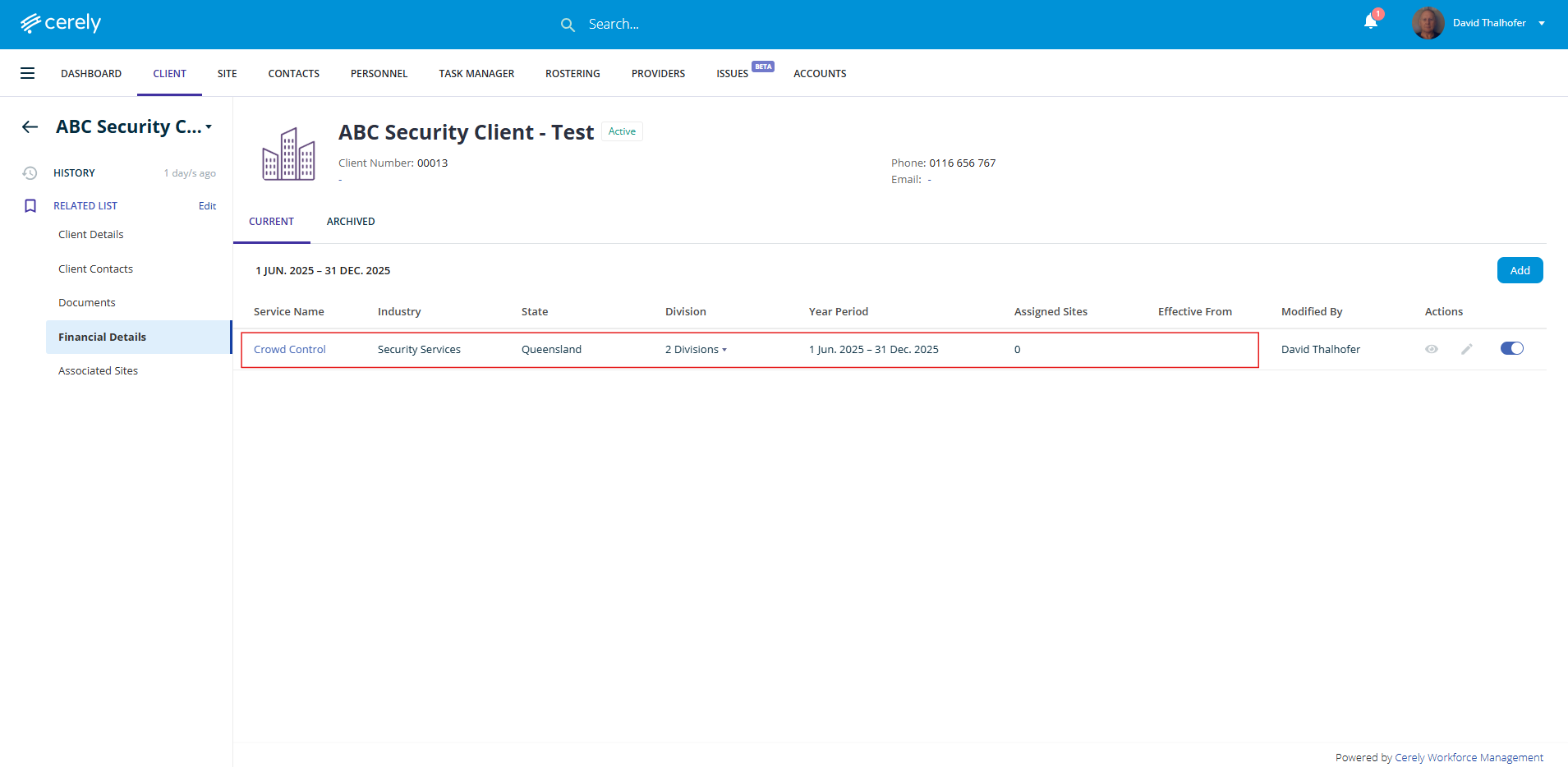Image resolution: width=1568 pixels, height=767 pixels.
Task: Click the Year Period column header
Action: pyautogui.click(x=839, y=311)
